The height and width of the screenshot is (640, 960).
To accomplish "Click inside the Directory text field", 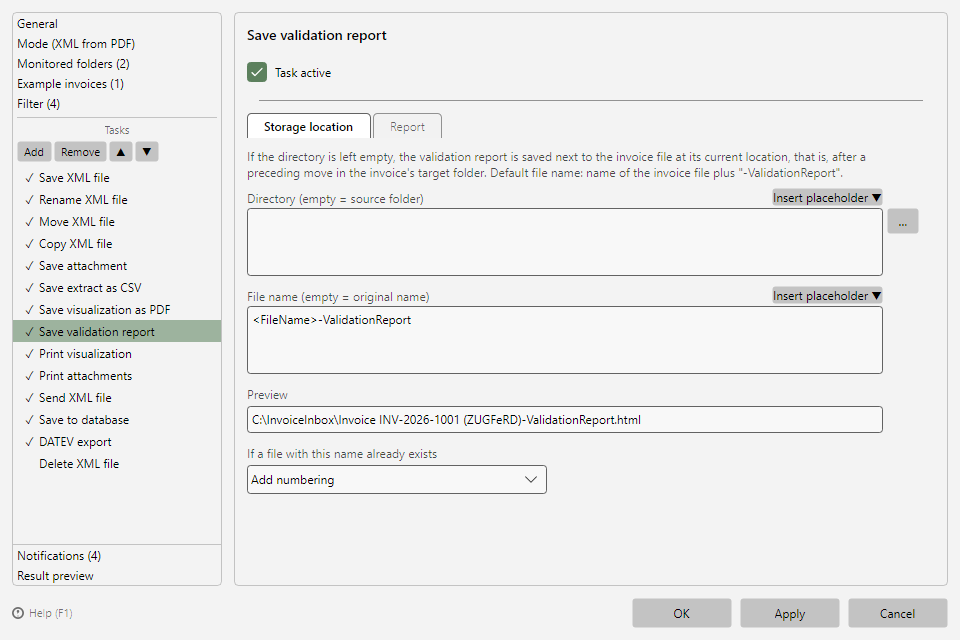I will (564, 242).
